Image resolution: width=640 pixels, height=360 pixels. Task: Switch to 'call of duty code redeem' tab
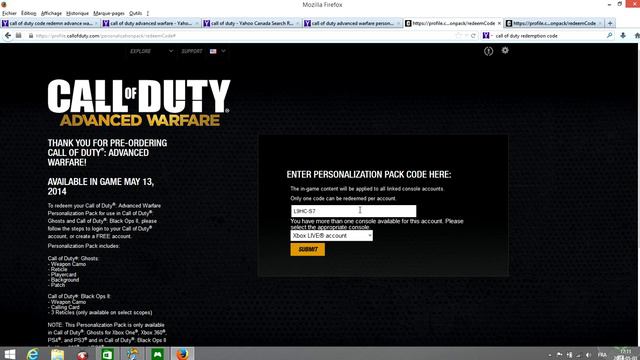point(50,23)
